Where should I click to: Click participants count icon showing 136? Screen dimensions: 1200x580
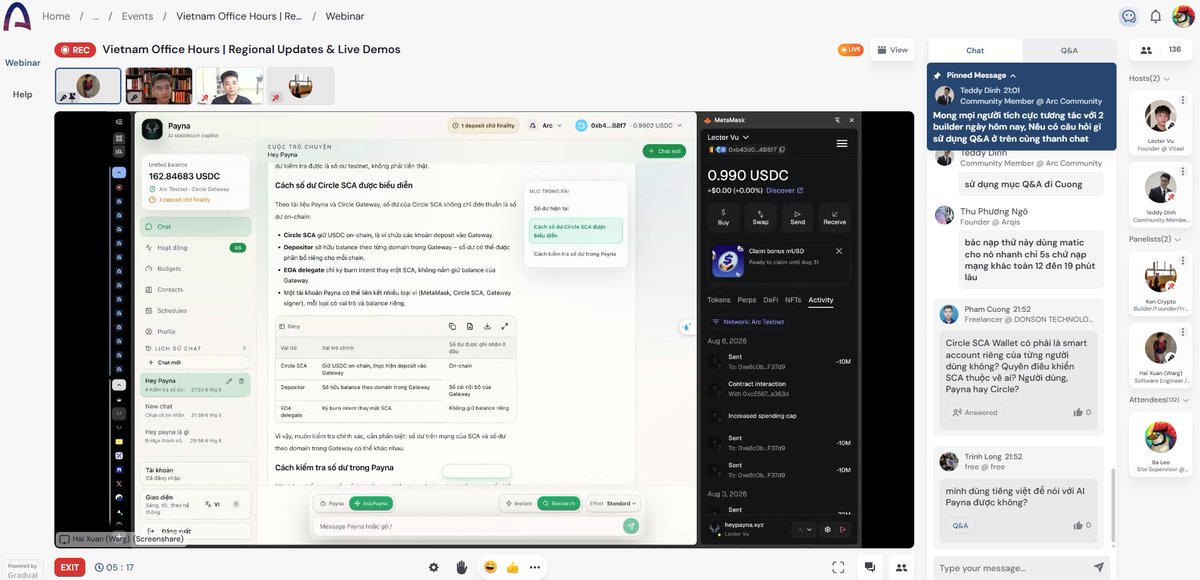[x=1146, y=50]
